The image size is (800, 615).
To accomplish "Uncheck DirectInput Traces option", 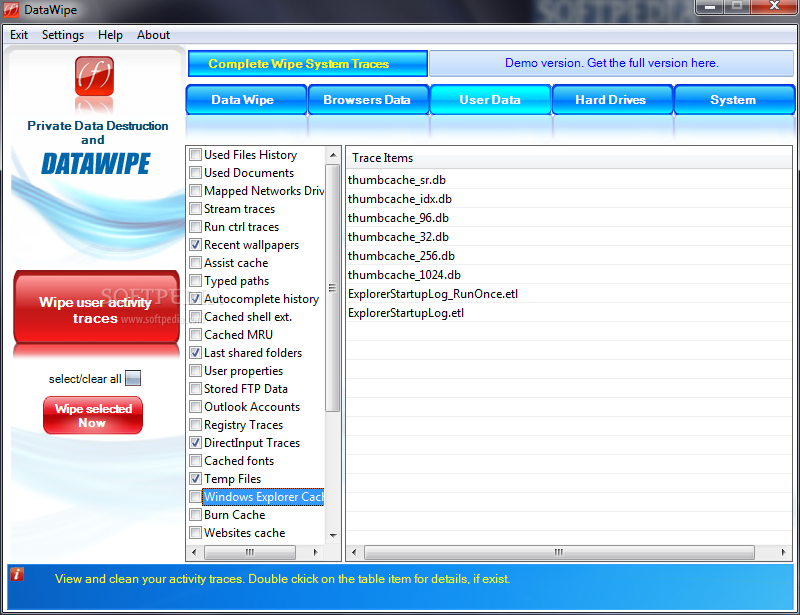I will [195, 442].
